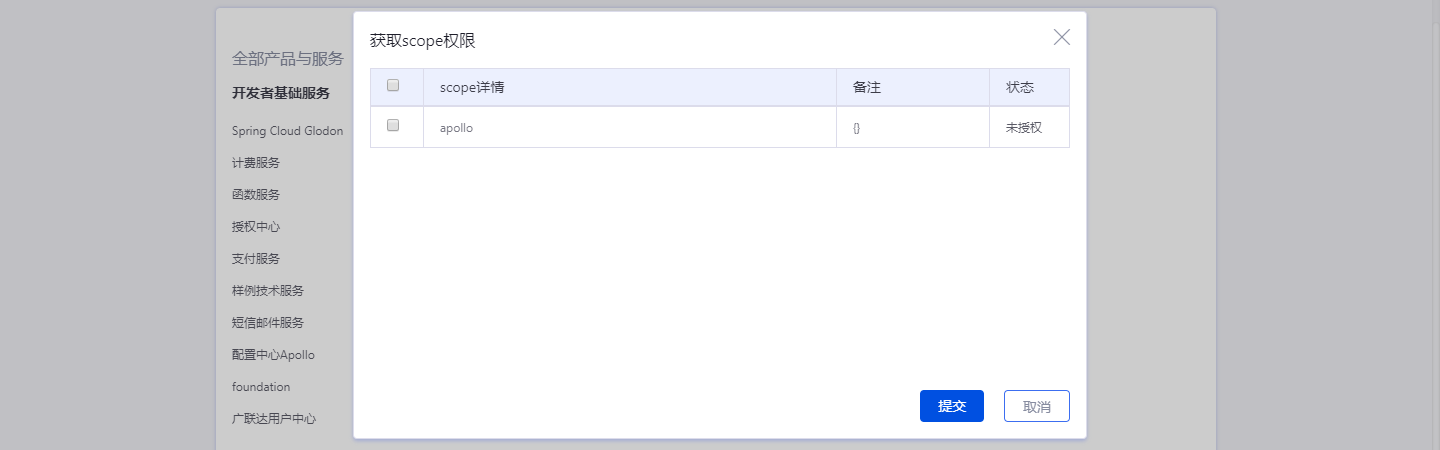
Task: Go to 计费服务 in sidebar
Action: [x=256, y=163]
